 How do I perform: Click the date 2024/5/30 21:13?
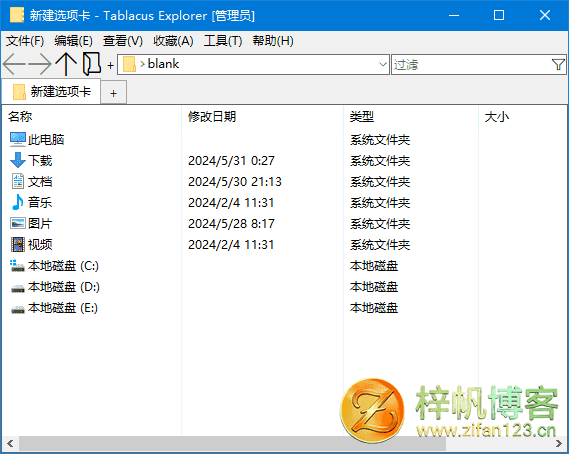point(235,182)
